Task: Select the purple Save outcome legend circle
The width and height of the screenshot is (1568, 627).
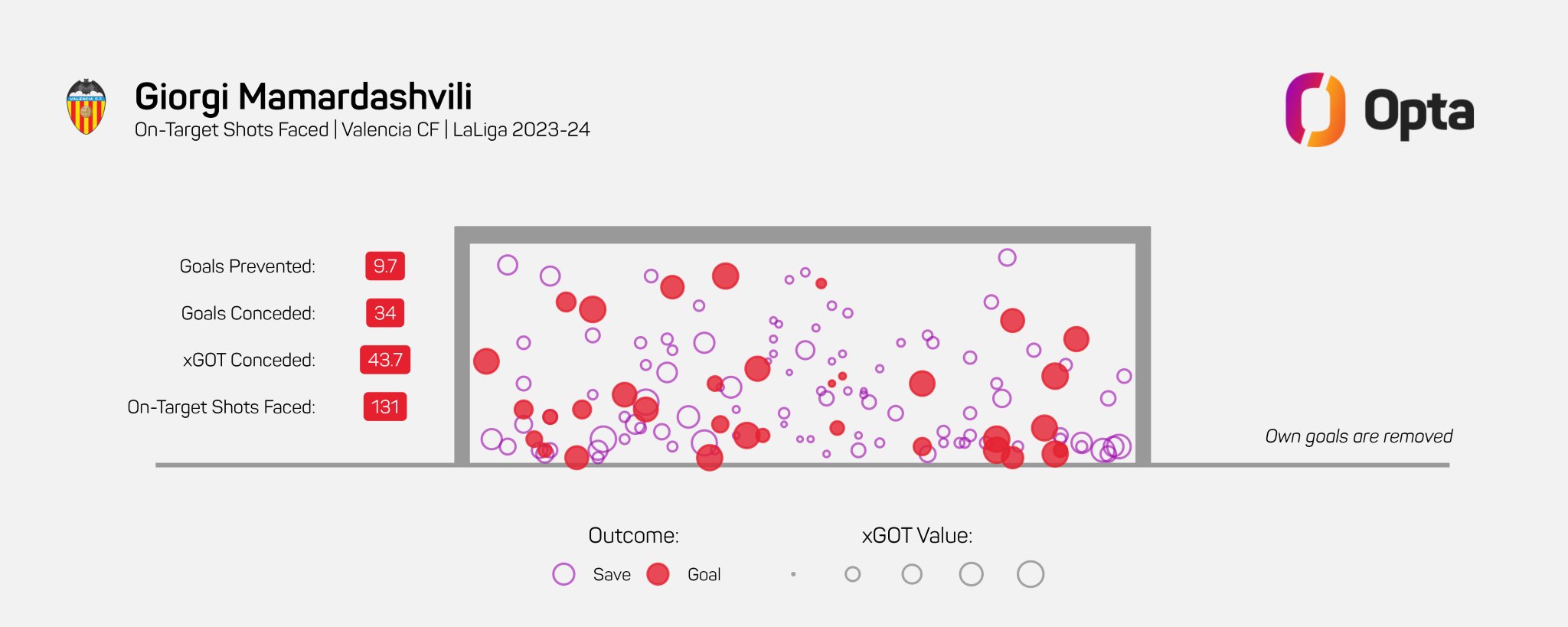Action: pos(563,574)
